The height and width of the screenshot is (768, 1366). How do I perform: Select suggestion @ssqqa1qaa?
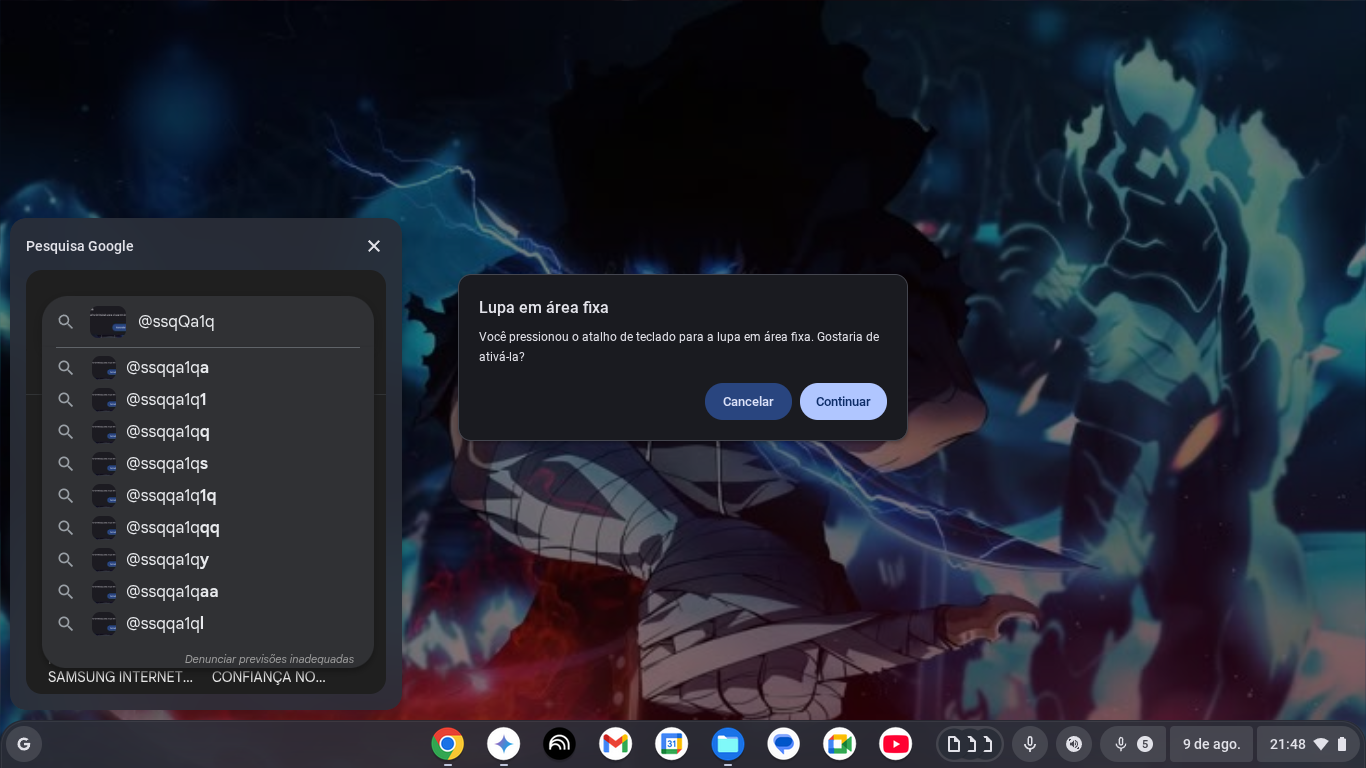pyautogui.click(x=208, y=591)
